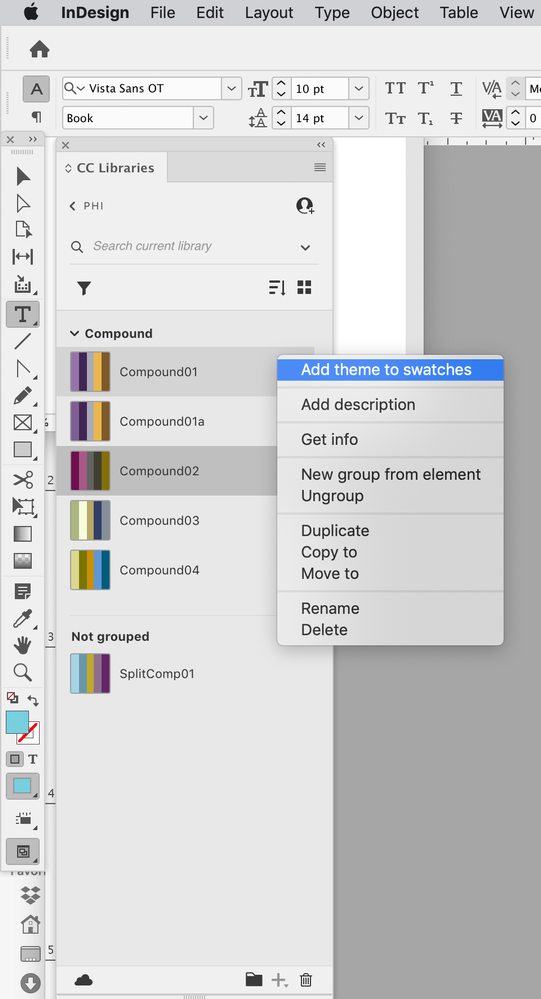Collapse the Compound group
The image size is (541, 999).
point(75,333)
